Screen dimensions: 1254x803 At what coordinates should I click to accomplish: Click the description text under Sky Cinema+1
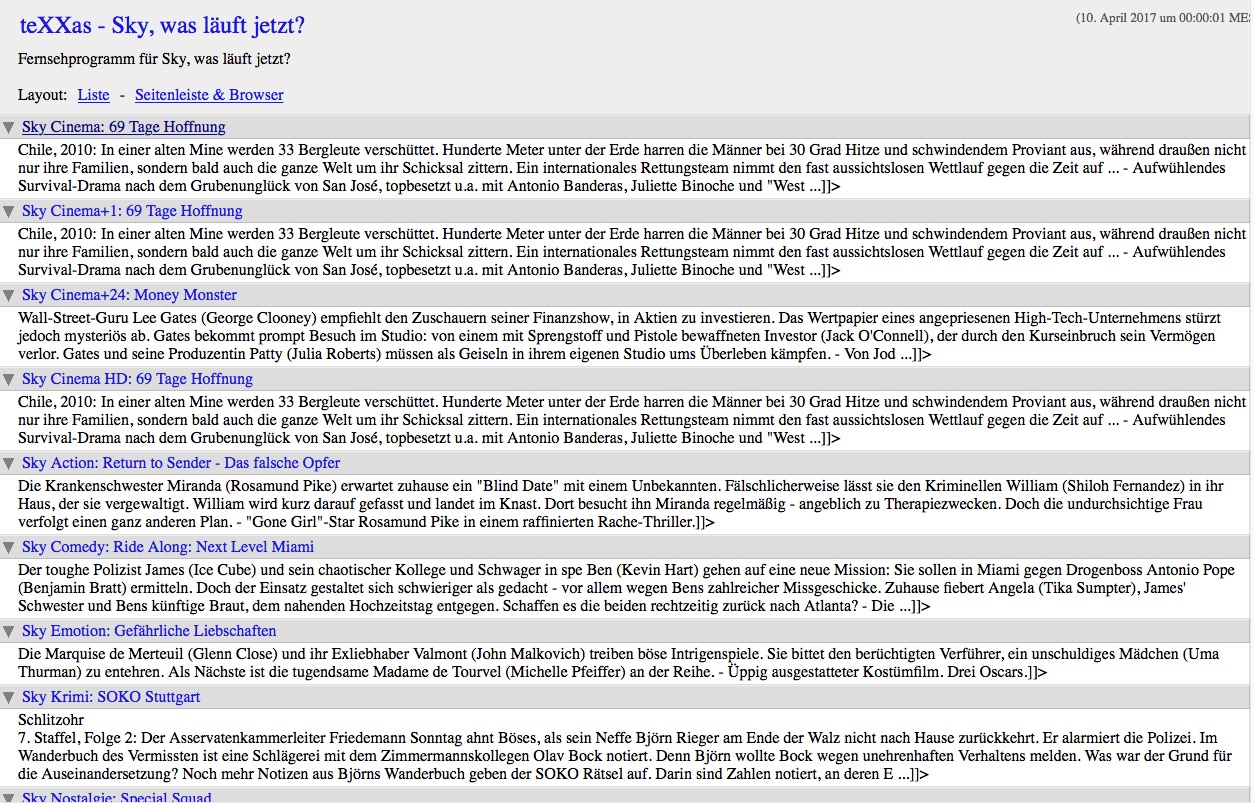coord(632,252)
